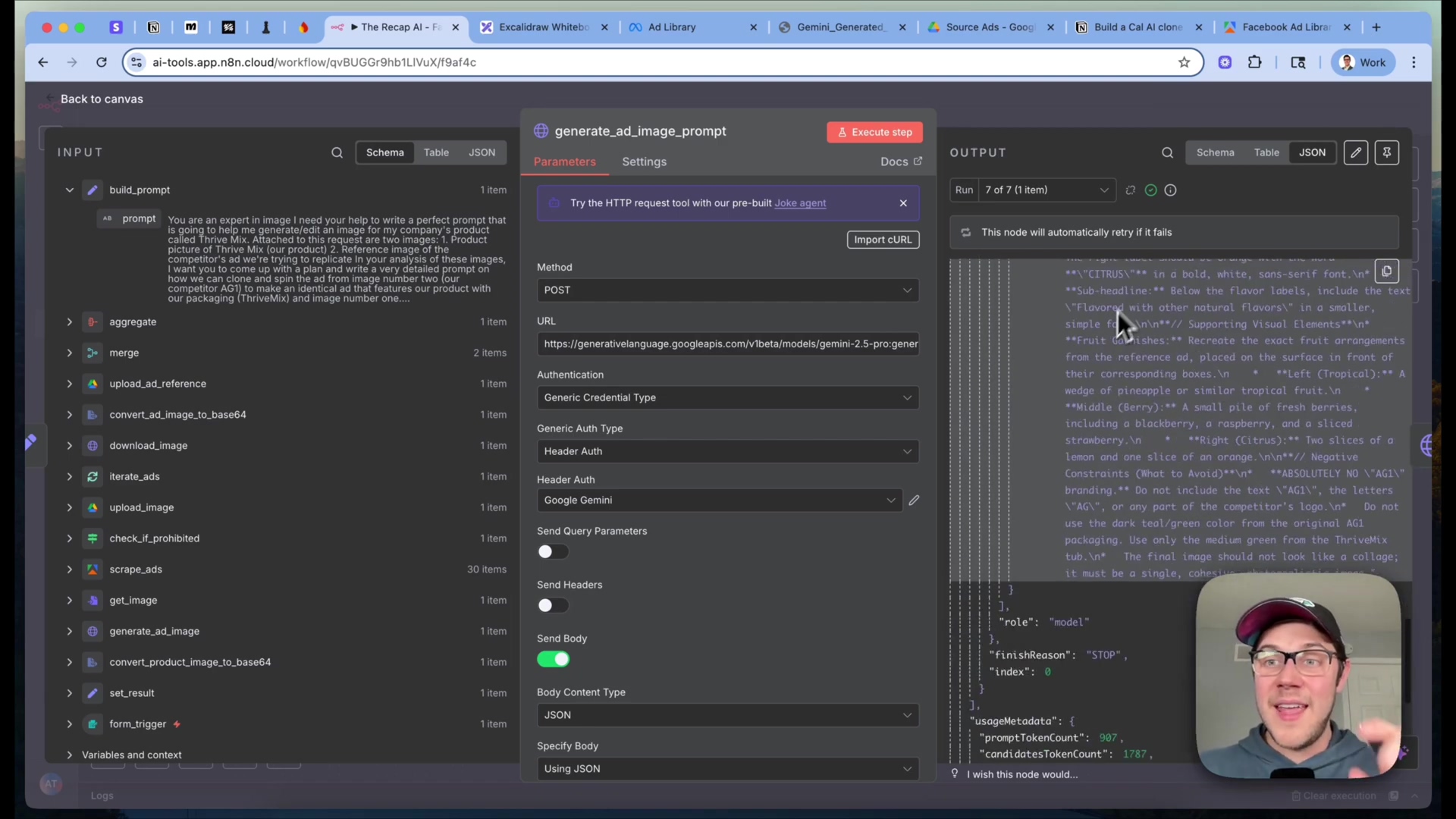The width and height of the screenshot is (1456, 819).
Task: Enable Send Query Parameters toggle
Action: pyautogui.click(x=553, y=552)
